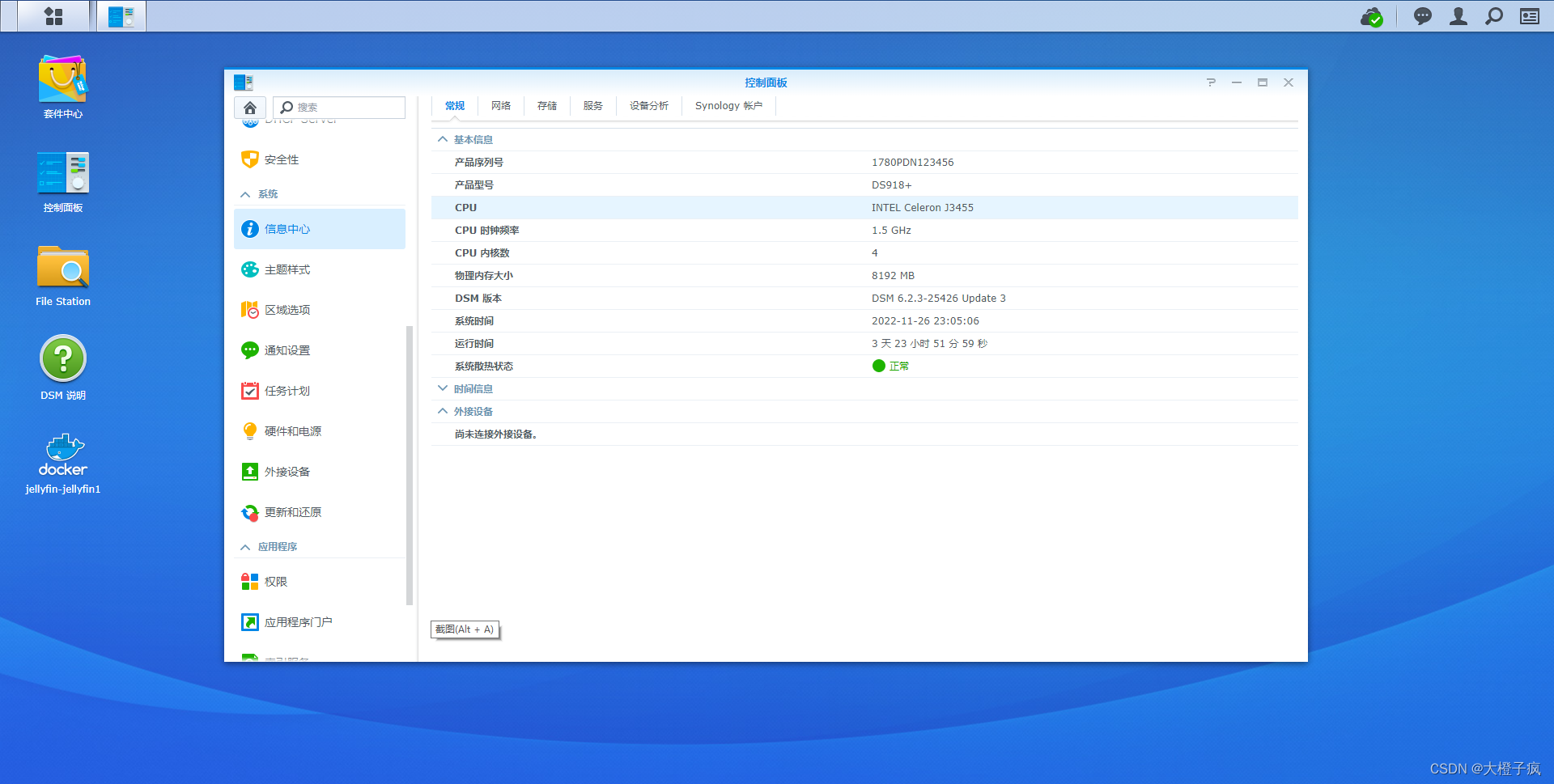Click the uptime value row
The height and width of the screenshot is (784, 1554).
pyautogui.click(x=864, y=344)
